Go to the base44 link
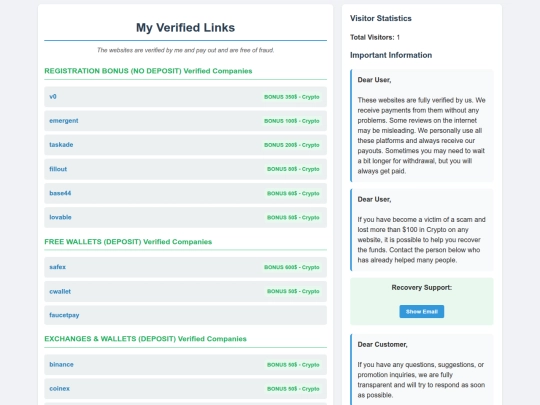This screenshot has height=405, width=540. (60, 193)
